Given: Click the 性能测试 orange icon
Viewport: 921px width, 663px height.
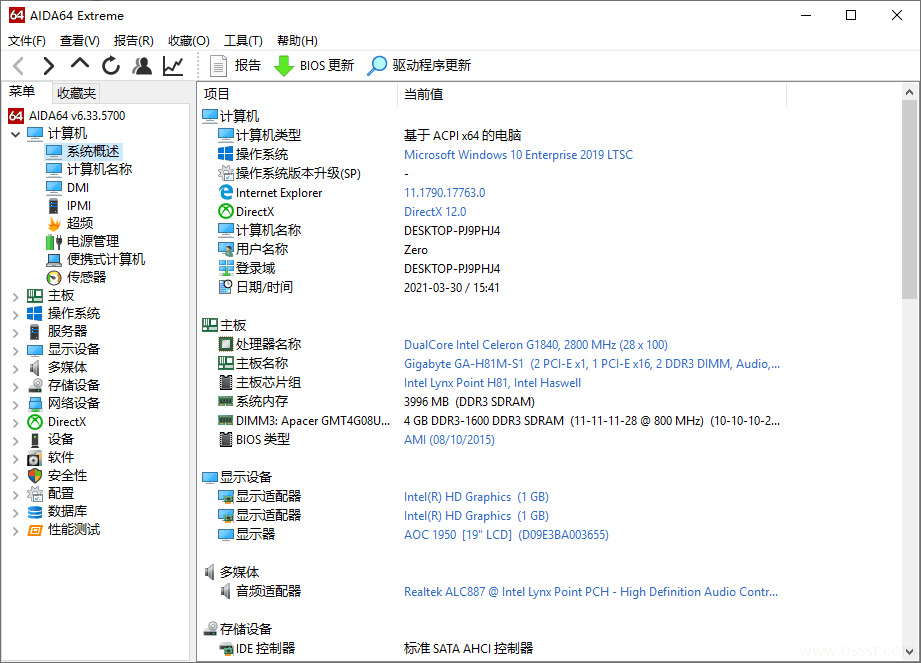Looking at the screenshot, I should (x=35, y=530).
